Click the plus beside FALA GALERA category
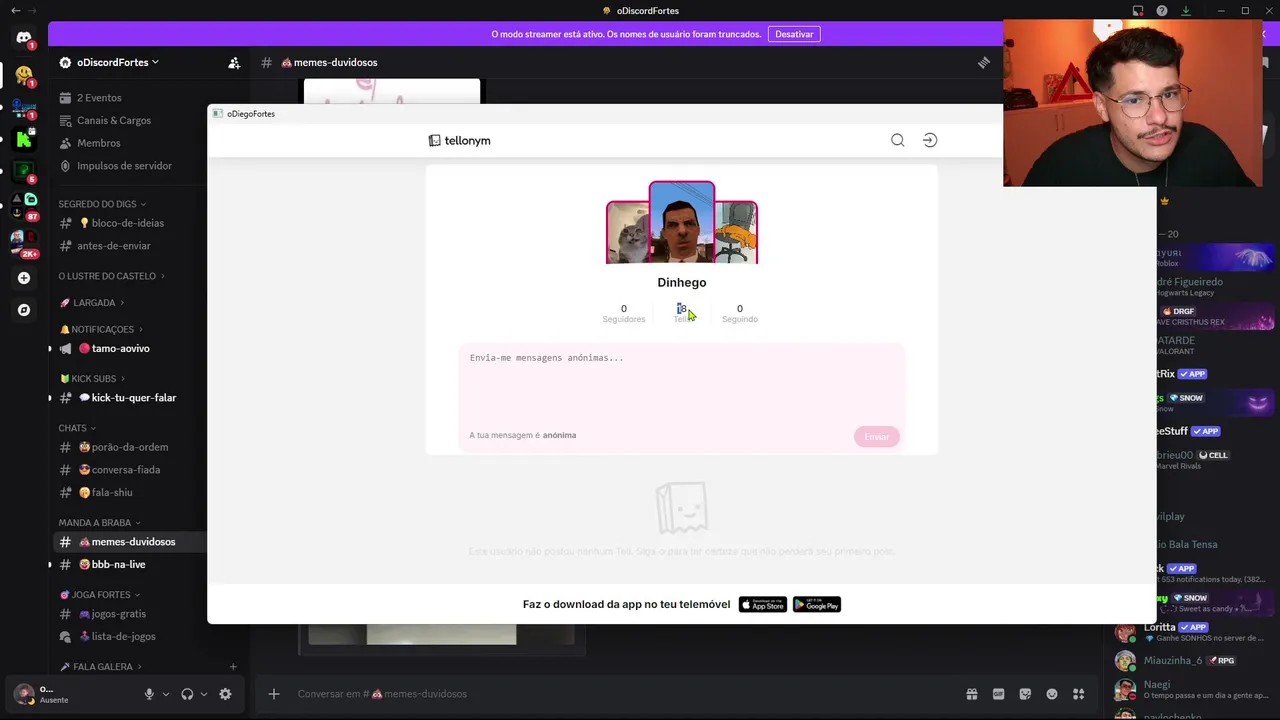 click(233, 667)
